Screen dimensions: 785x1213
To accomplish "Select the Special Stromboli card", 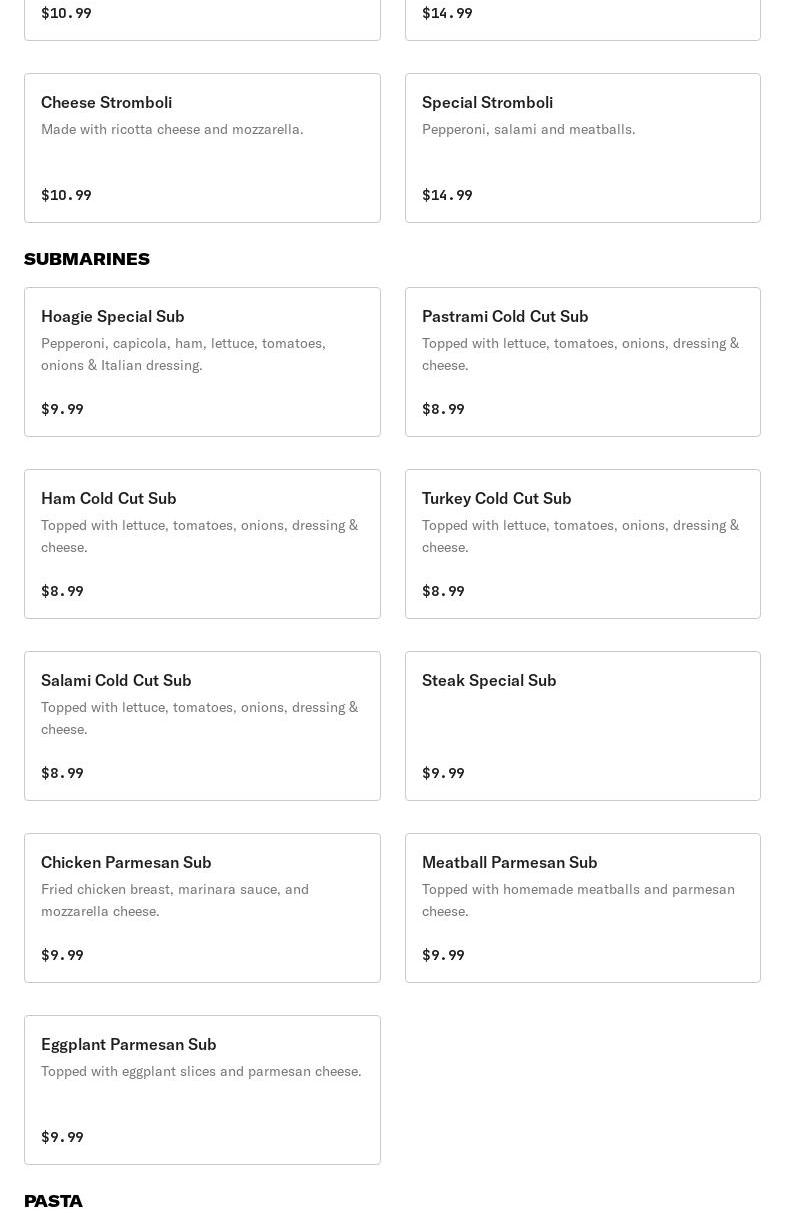I will coord(582,148).
